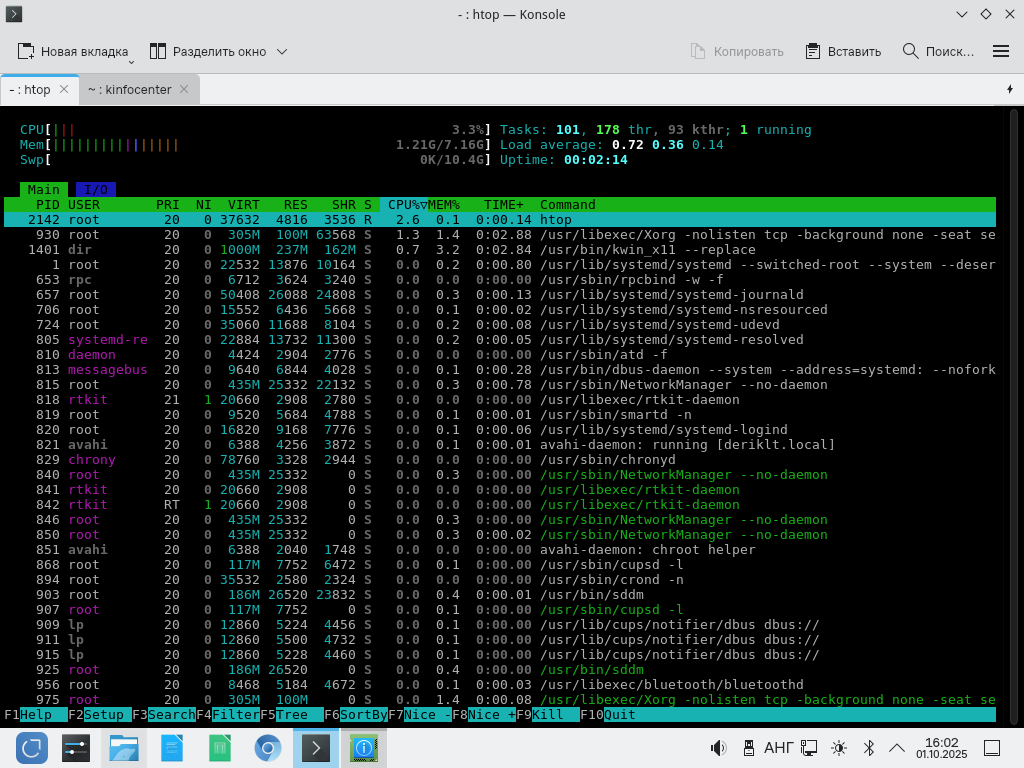The width and height of the screenshot is (1024, 768).
Task: Select the I/O tab in htop
Action: 95,190
